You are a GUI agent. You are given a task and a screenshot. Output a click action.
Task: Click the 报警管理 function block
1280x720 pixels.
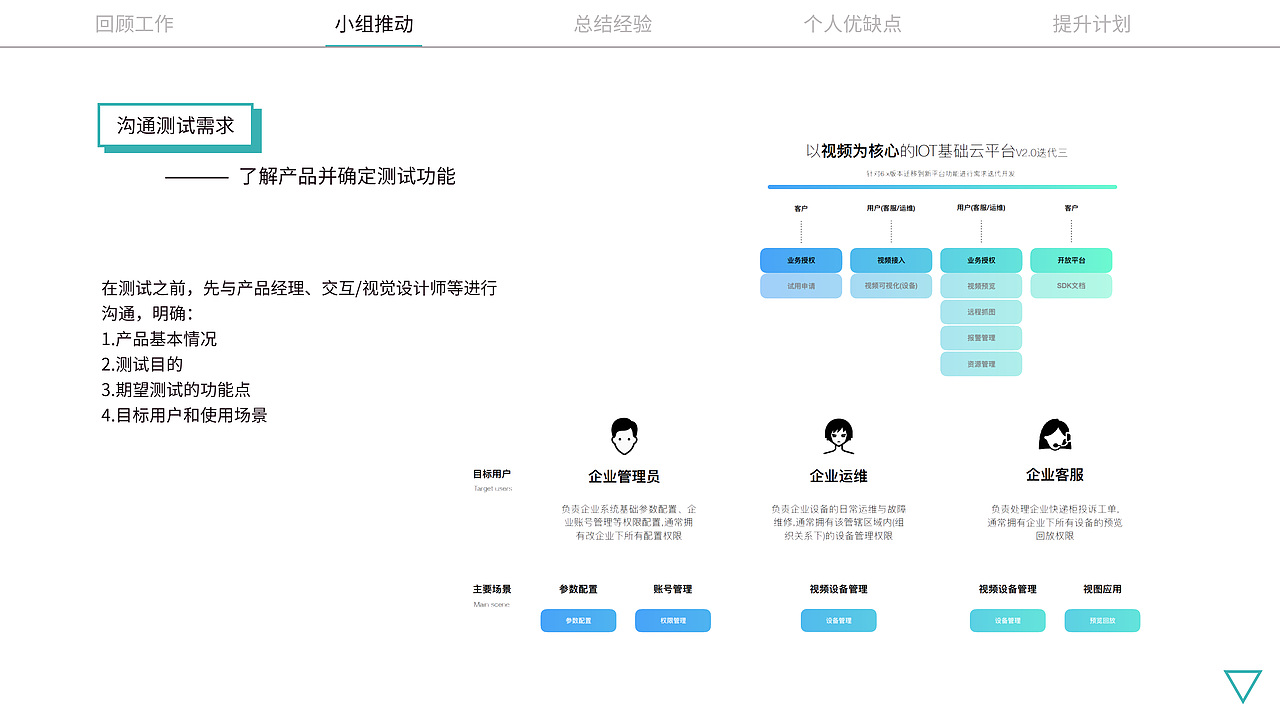980,337
